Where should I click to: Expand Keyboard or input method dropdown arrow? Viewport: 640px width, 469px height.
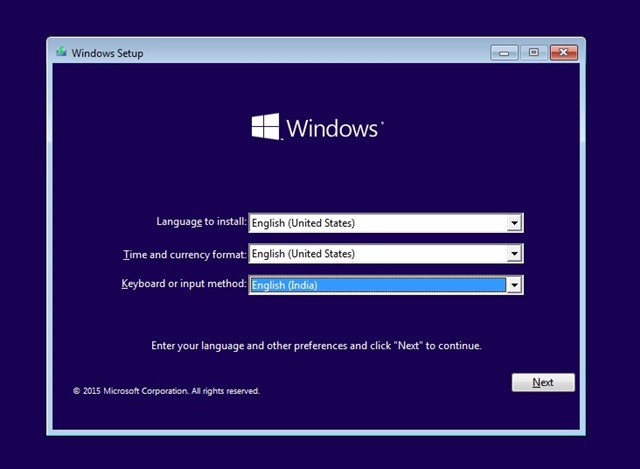tap(514, 285)
